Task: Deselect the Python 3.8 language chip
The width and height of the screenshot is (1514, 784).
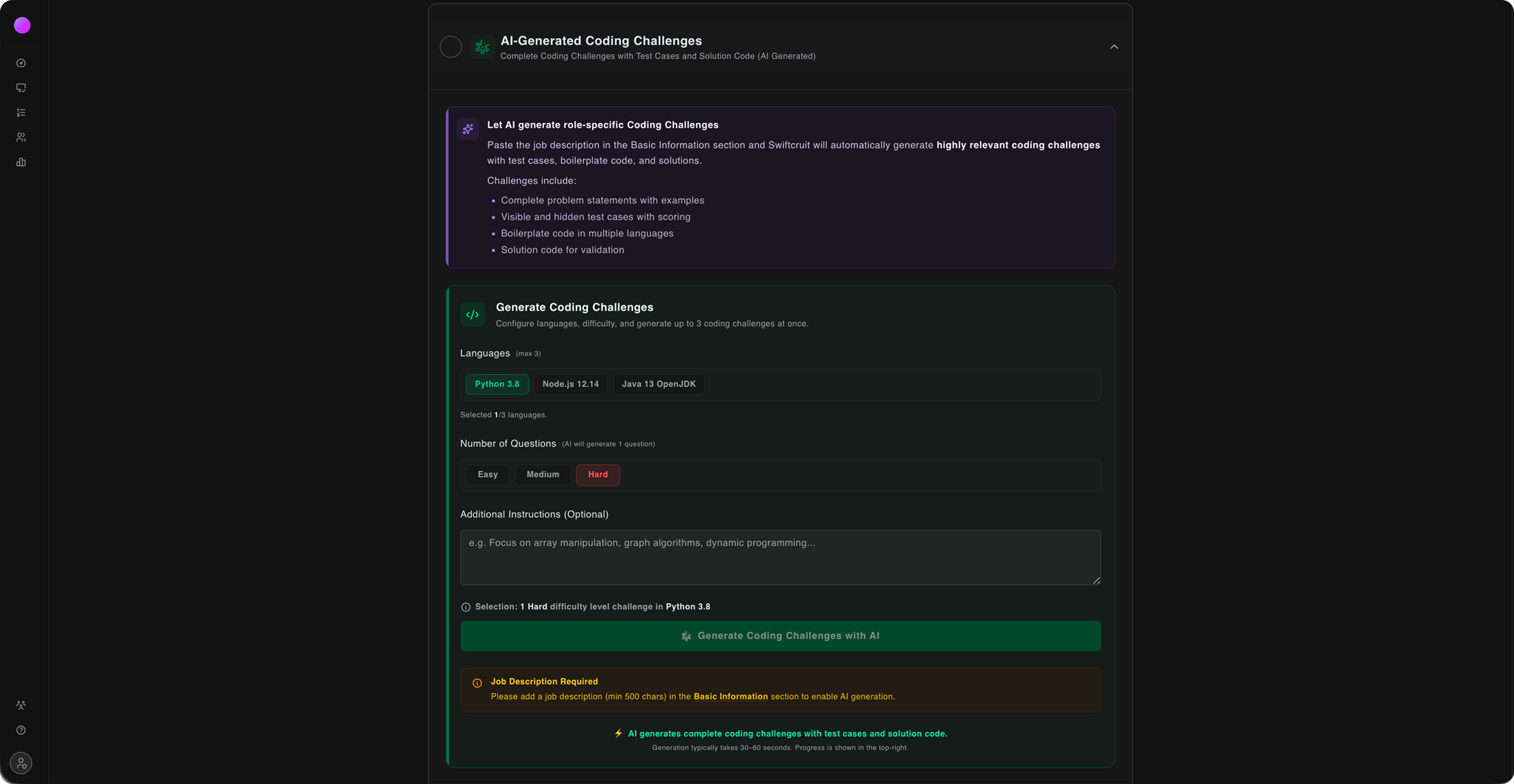Action: click(x=497, y=384)
